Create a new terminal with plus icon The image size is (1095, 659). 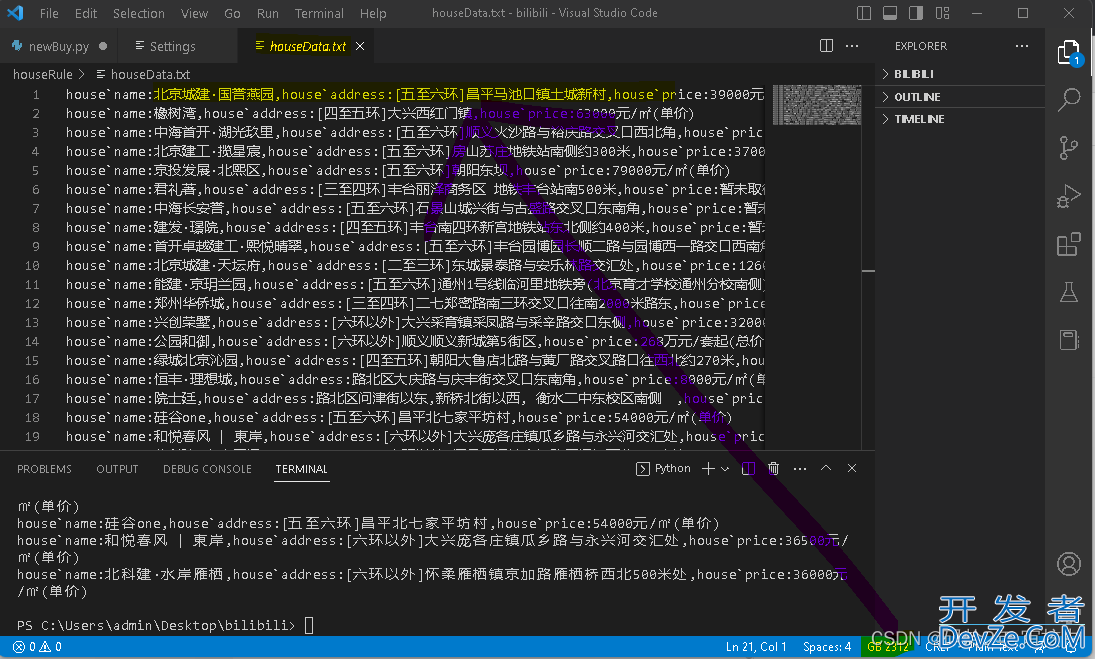pyautogui.click(x=708, y=468)
